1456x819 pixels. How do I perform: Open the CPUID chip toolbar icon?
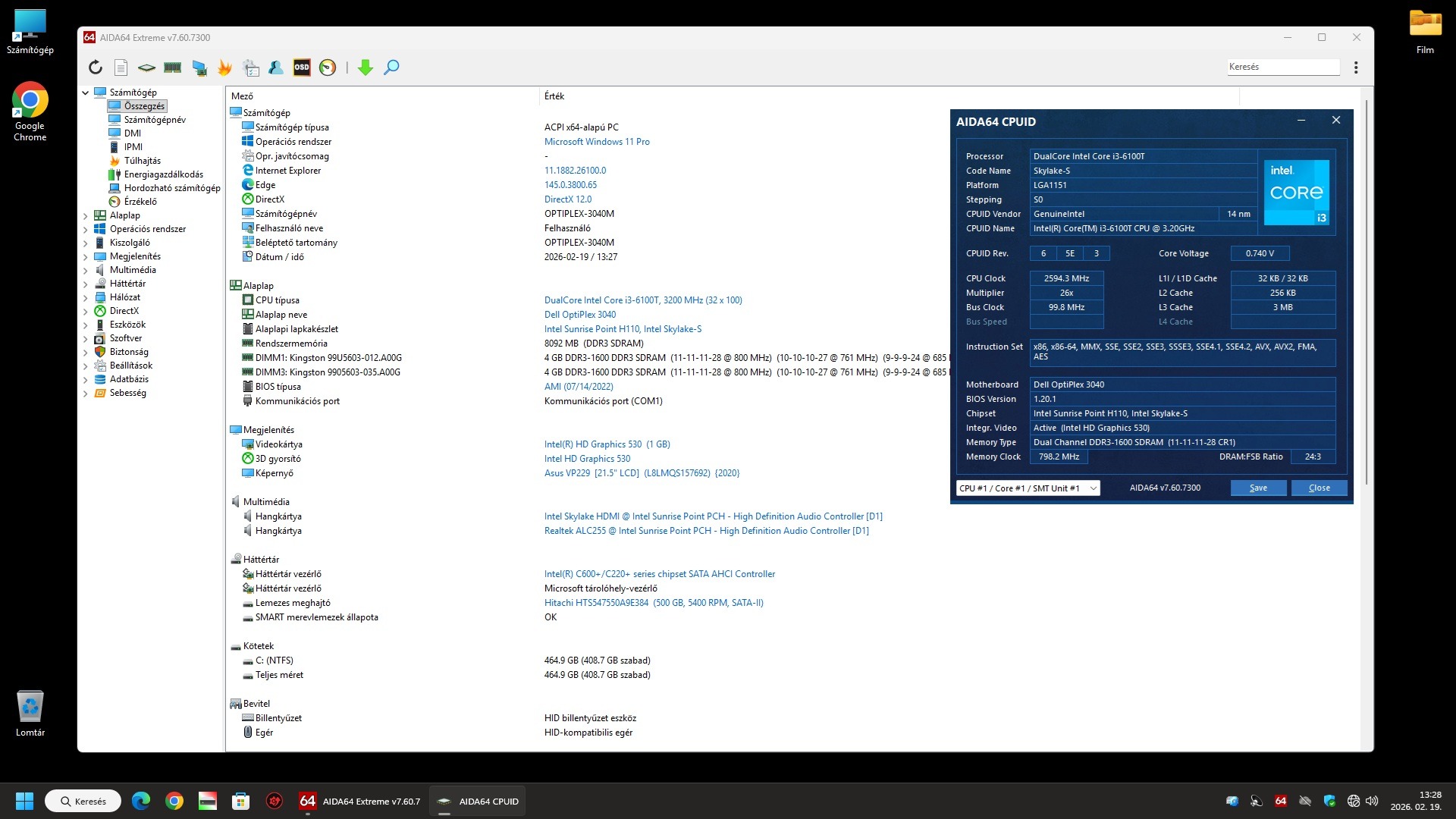tap(146, 67)
